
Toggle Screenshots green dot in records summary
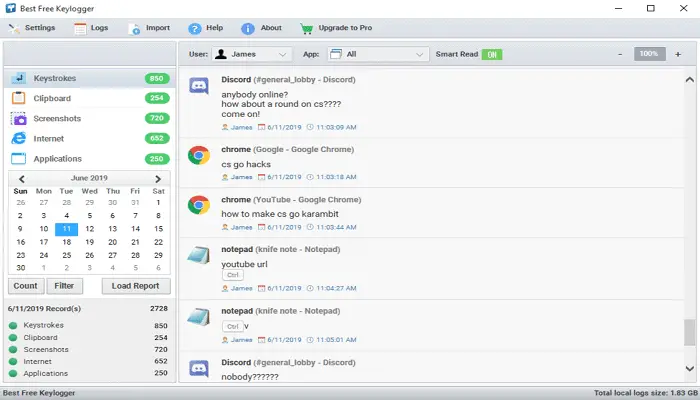13,350
